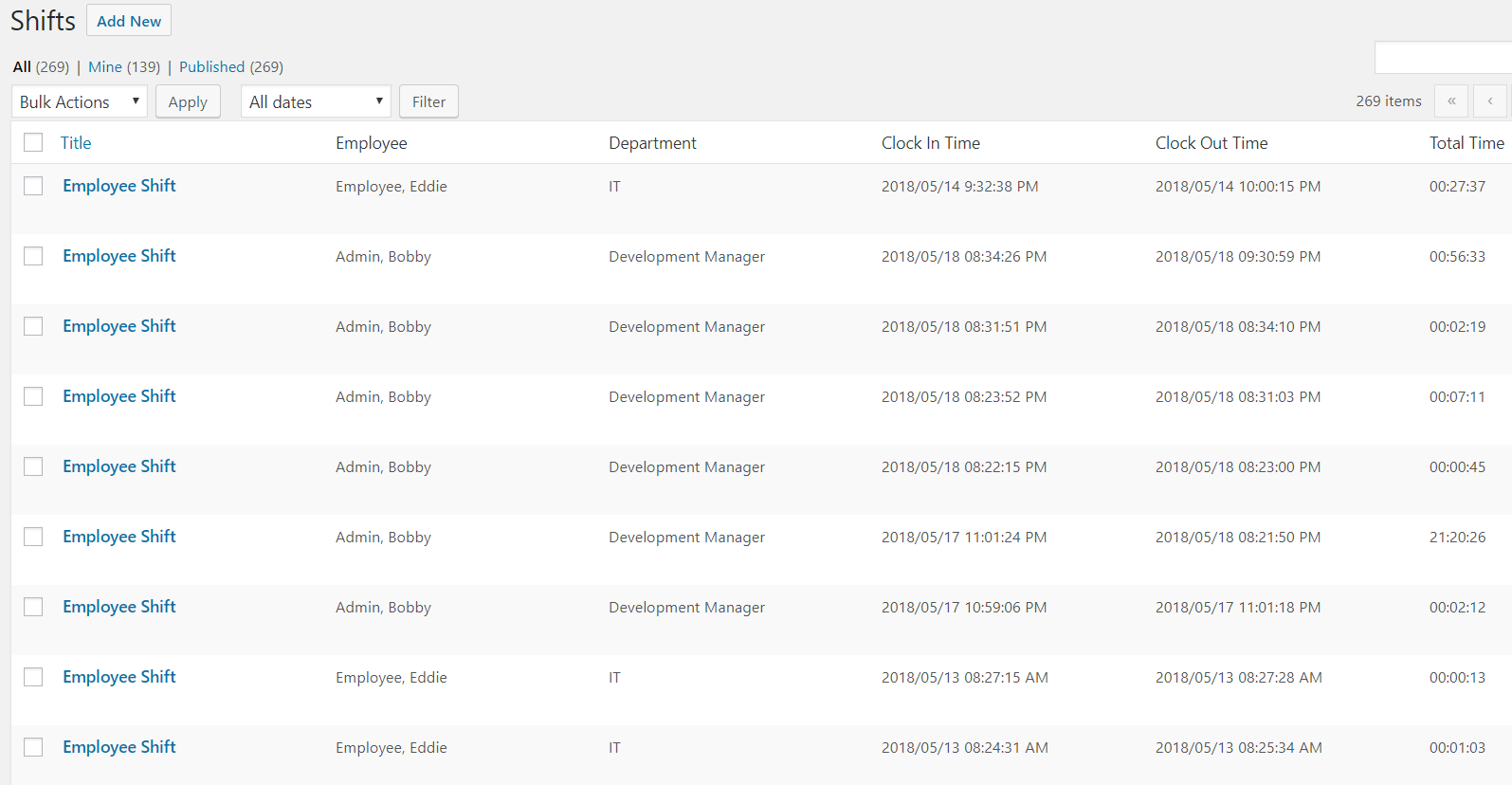
Task: Open Employee Shift clocked in 08:27:15 AM
Action: 119,677
